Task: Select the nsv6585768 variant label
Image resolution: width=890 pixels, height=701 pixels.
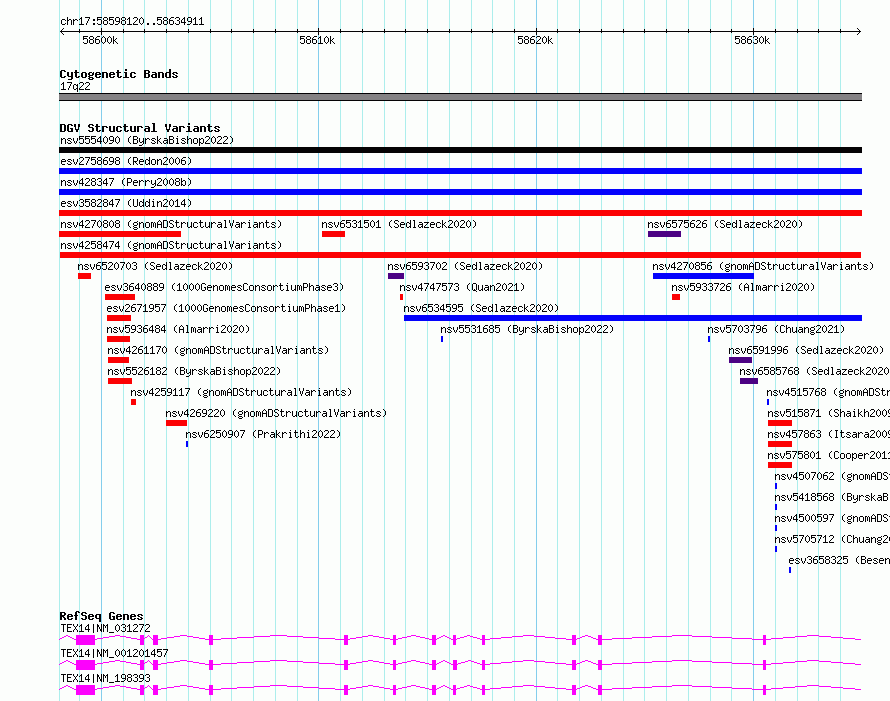Action: click(x=814, y=371)
